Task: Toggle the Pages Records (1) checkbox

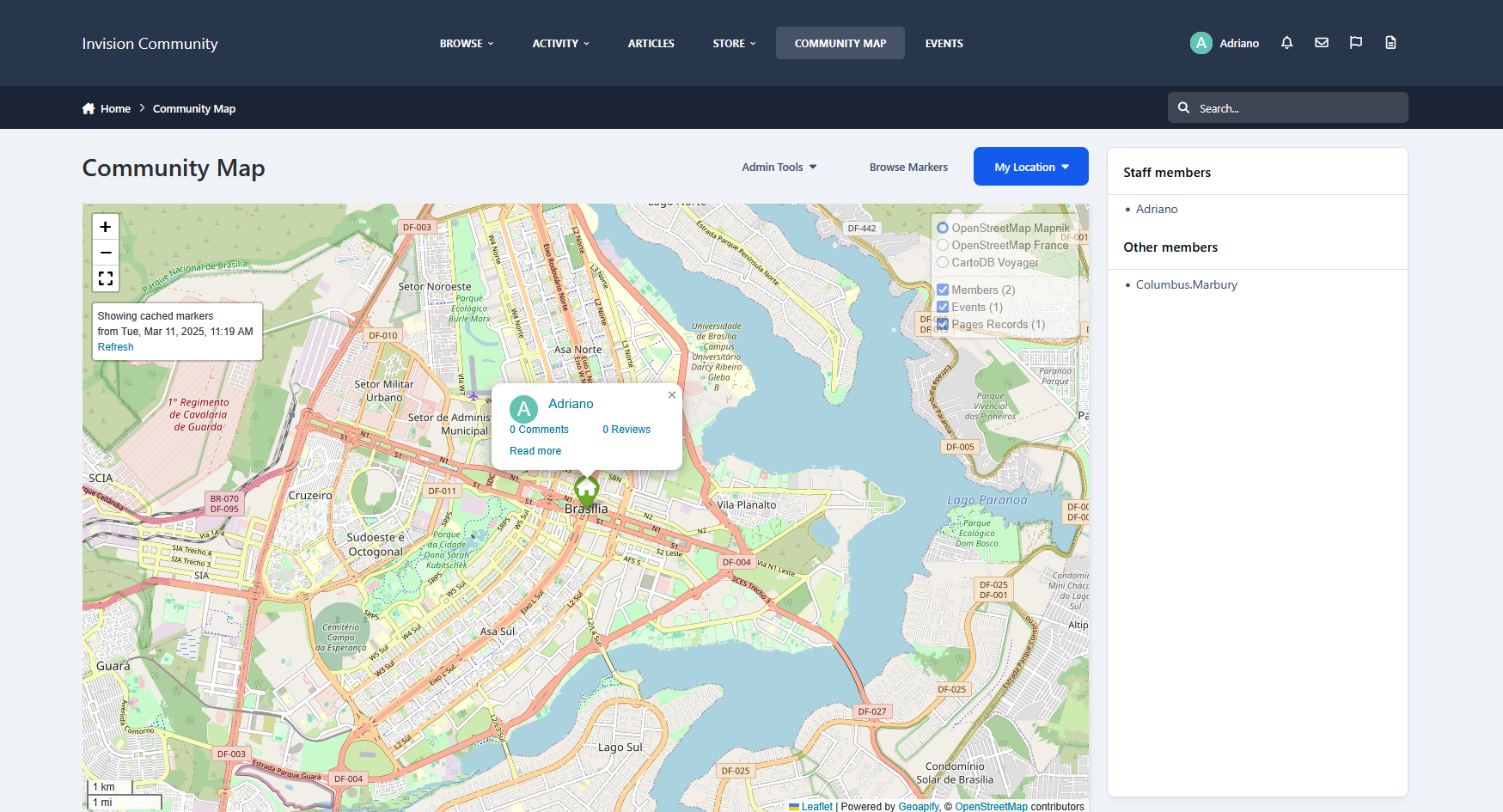Action: click(x=943, y=324)
